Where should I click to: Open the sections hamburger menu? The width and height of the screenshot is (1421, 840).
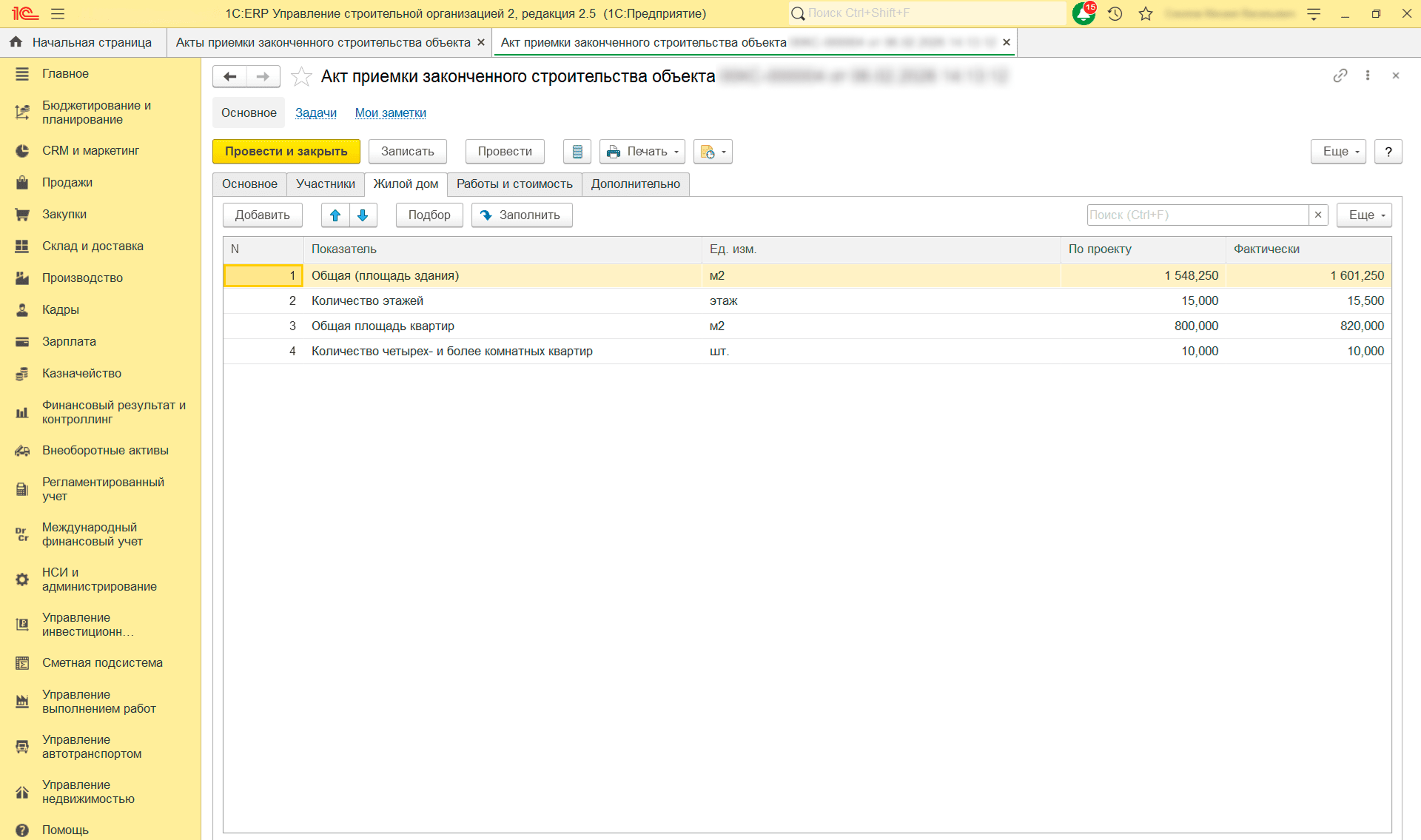(58, 13)
